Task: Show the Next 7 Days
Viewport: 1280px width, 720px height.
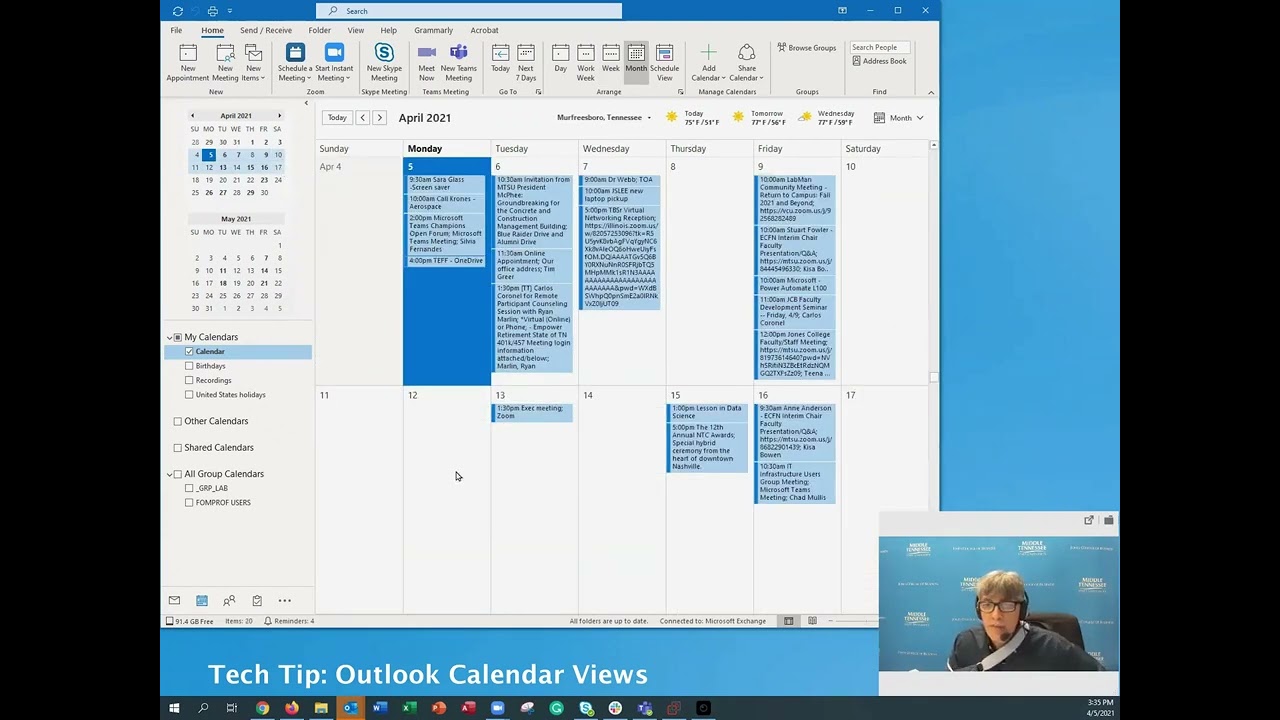Action: (525, 62)
